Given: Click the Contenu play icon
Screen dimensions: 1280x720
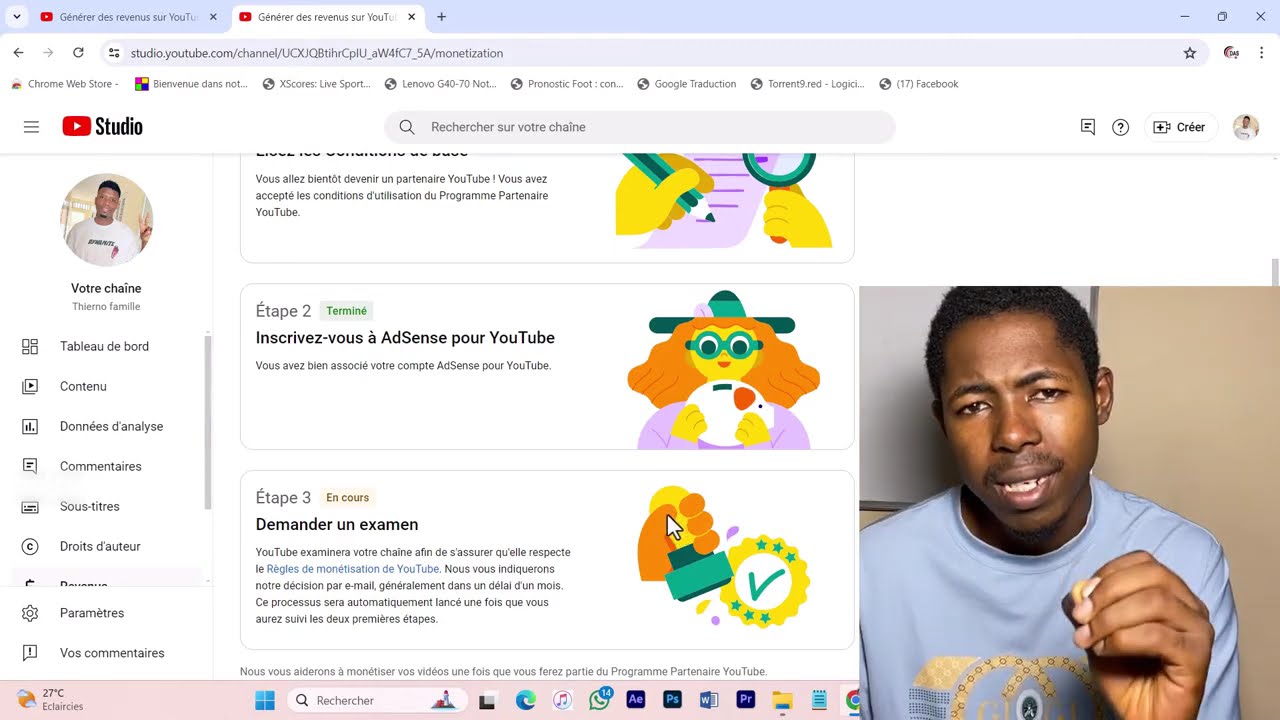Looking at the screenshot, I should (30, 386).
